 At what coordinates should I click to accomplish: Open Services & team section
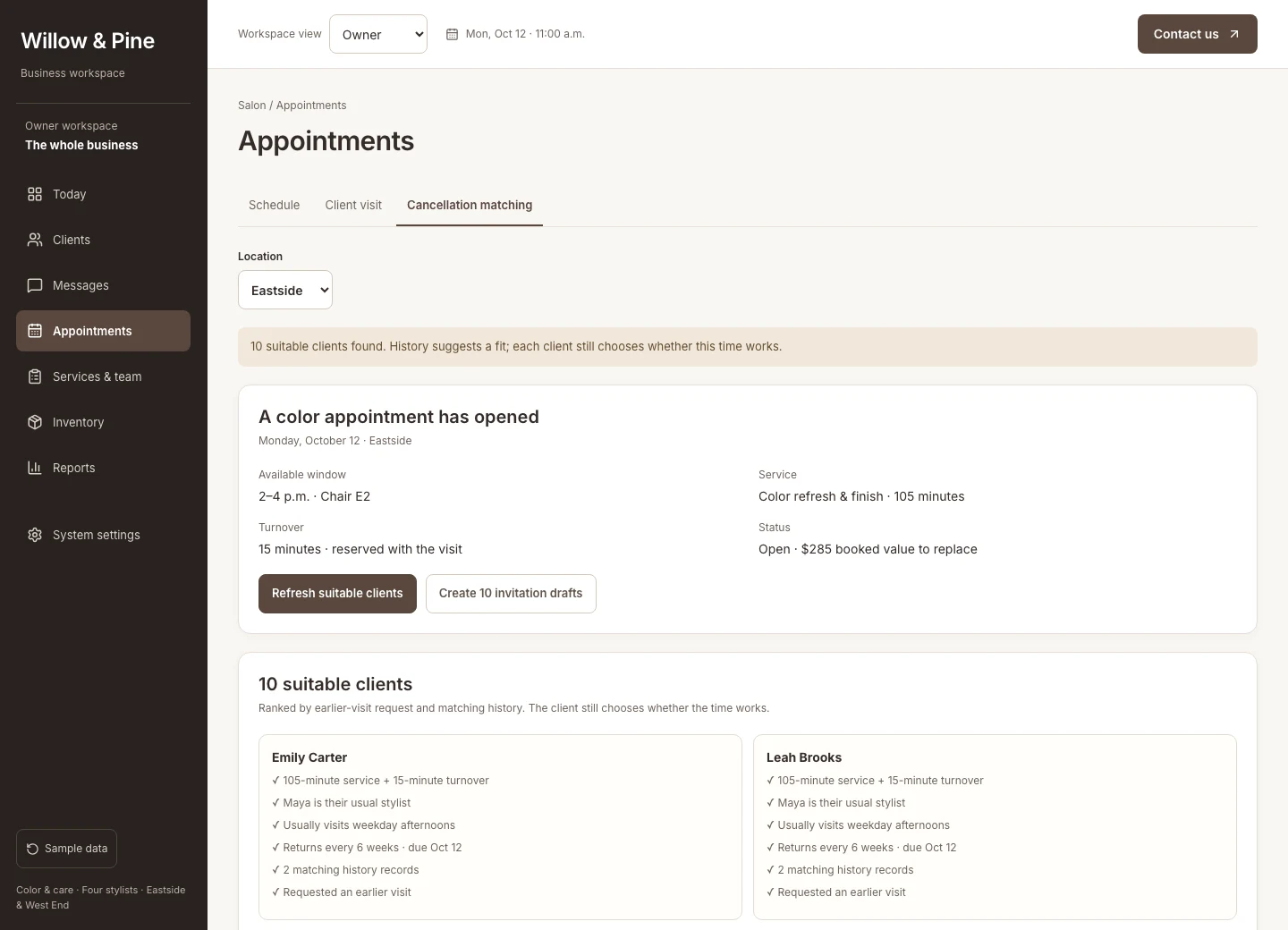point(103,376)
